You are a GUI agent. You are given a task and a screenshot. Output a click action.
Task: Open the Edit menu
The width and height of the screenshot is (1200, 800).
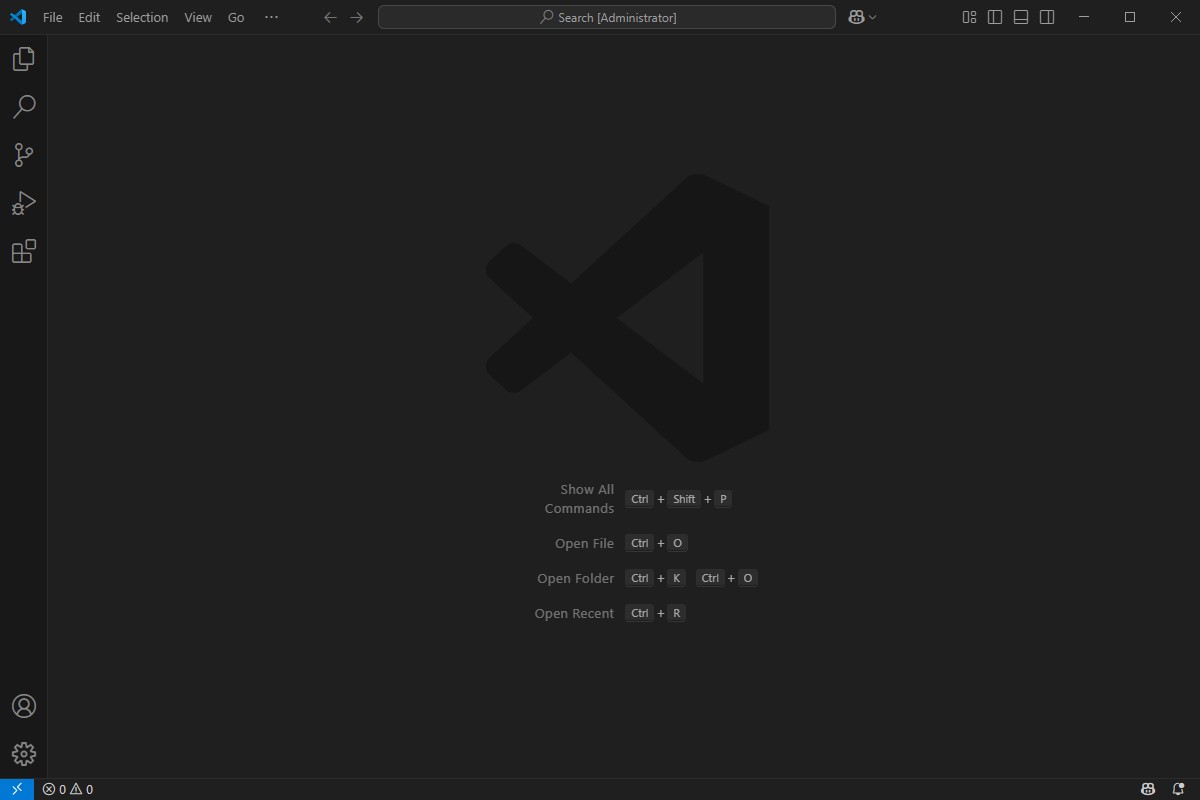point(90,17)
